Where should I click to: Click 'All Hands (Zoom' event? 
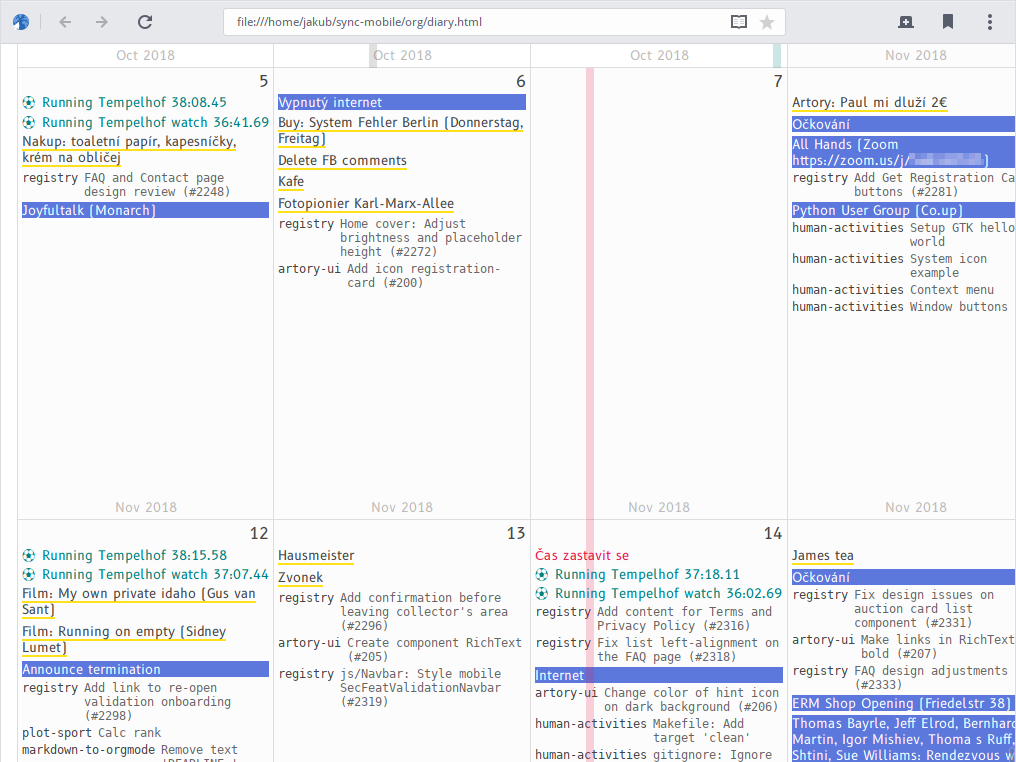[903, 152]
